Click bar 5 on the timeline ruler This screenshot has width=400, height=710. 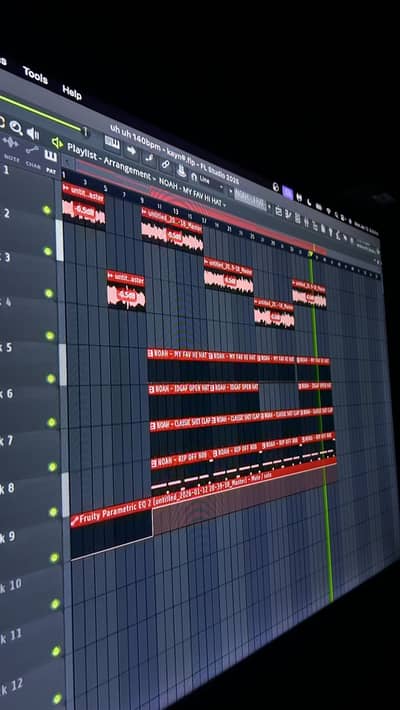click(105, 188)
